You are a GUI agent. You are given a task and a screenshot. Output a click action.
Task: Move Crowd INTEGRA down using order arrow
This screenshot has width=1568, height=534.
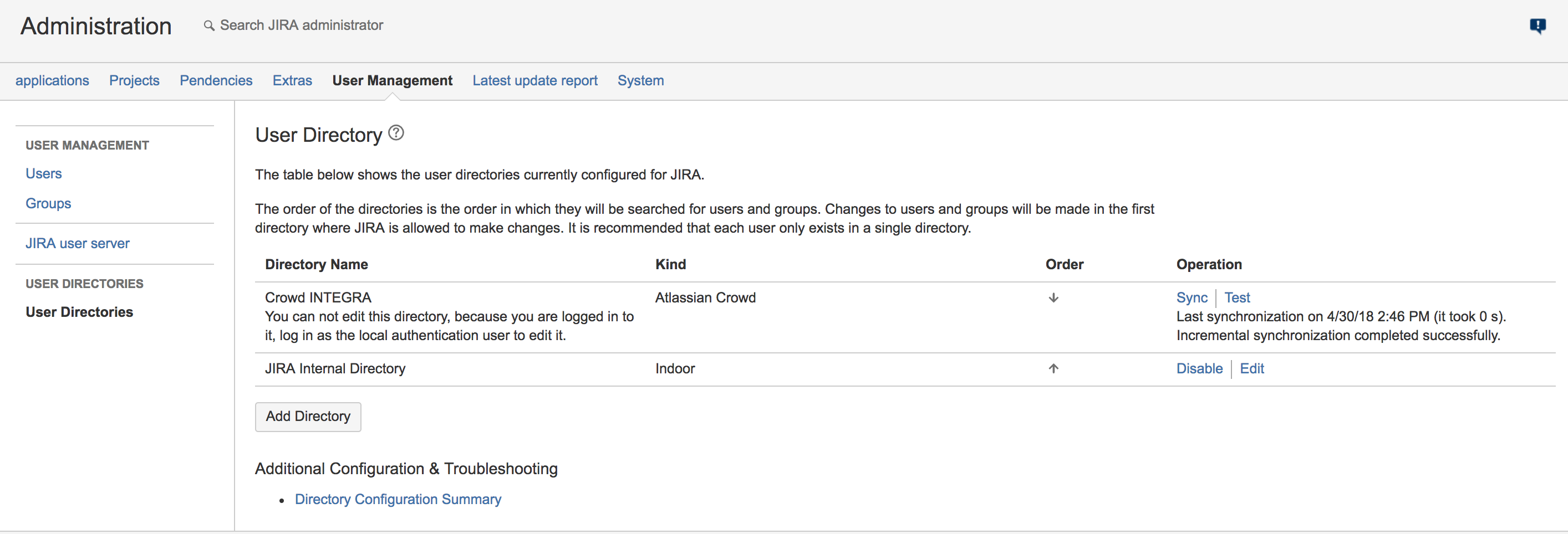[1053, 298]
